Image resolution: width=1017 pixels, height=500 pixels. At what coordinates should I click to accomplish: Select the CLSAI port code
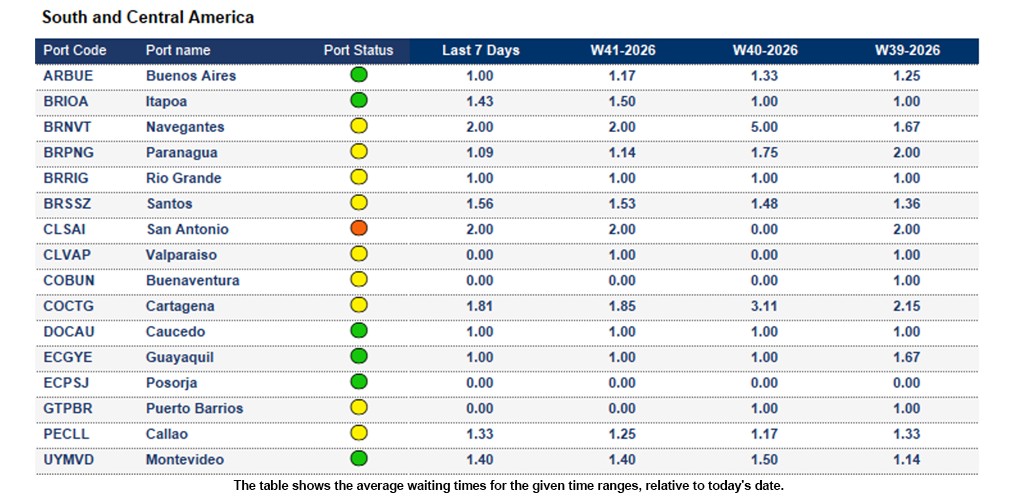coord(65,230)
